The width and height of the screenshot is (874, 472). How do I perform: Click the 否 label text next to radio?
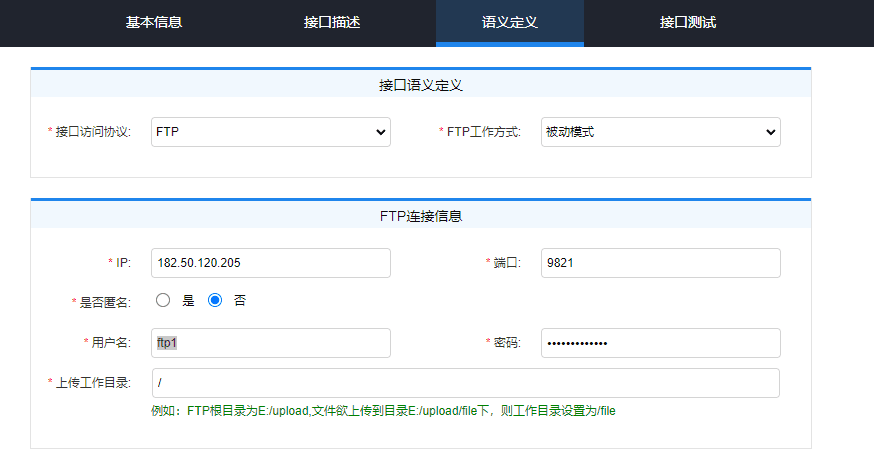(240, 301)
